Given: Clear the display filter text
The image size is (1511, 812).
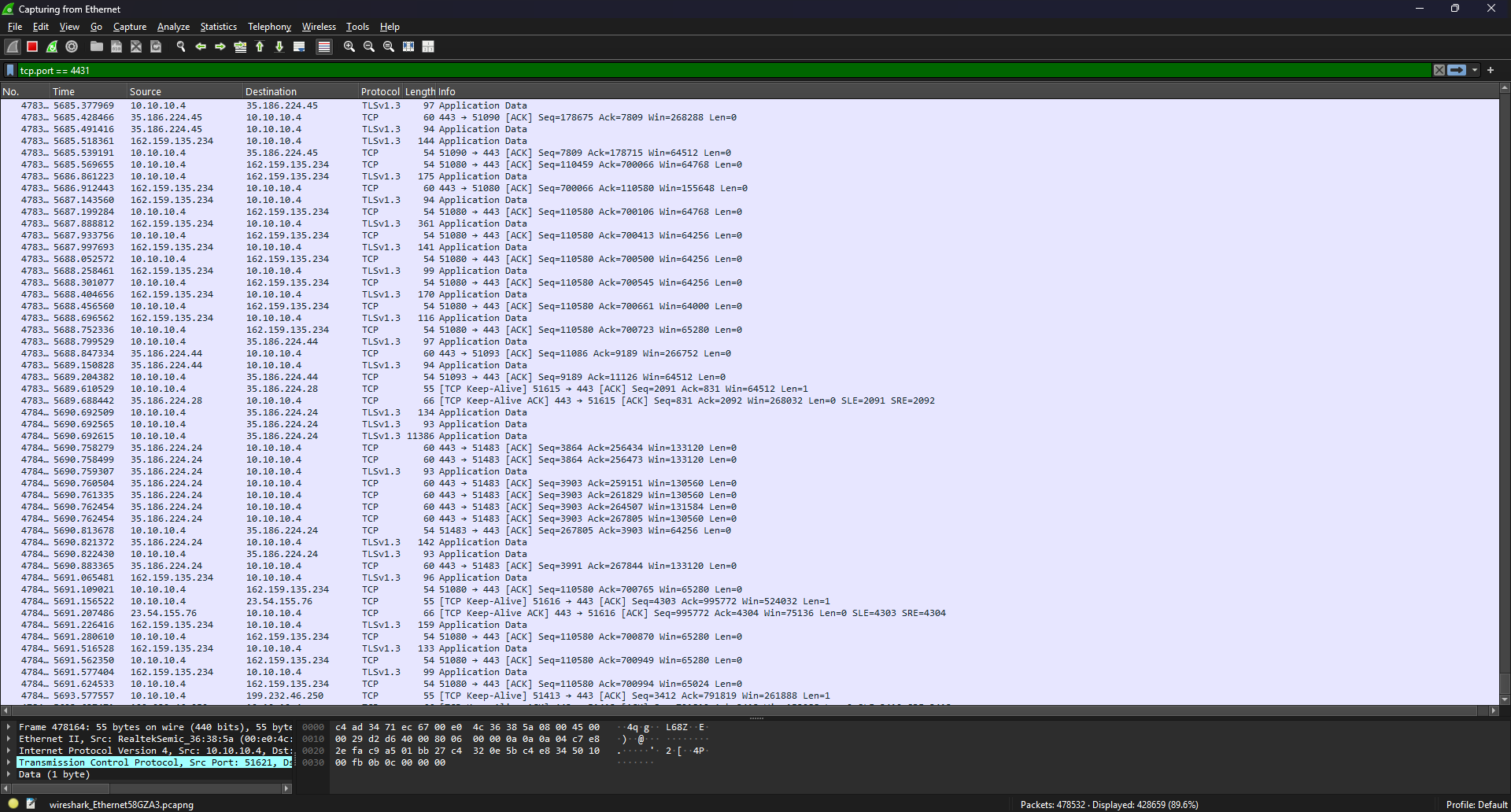Looking at the screenshot, I should pyautogui.click(x=1439, y=71).
